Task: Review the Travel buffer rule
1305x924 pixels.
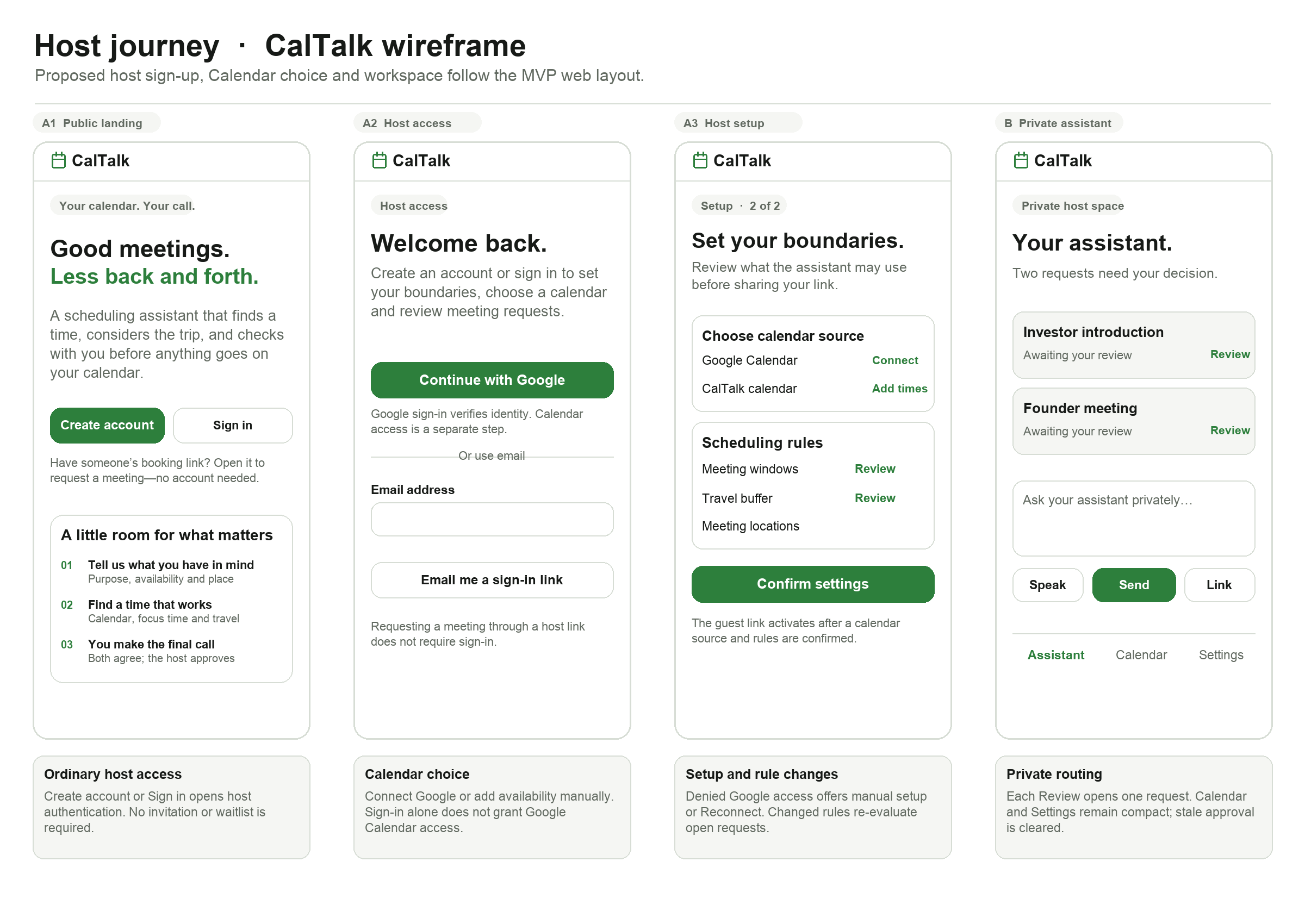Action: coord(874,498)
